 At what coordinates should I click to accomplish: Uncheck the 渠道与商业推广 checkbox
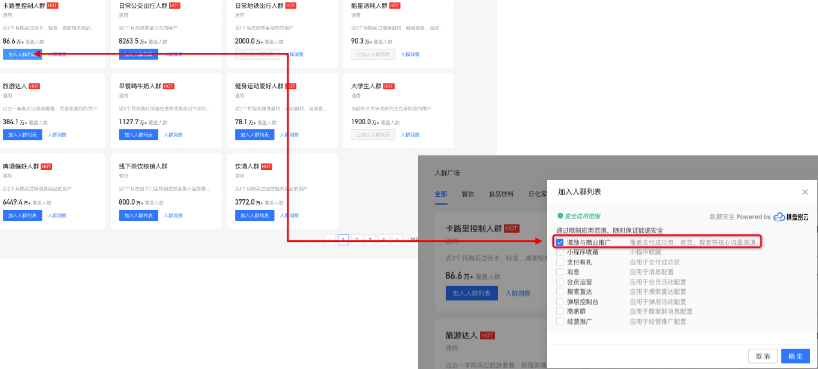pyautogui.click(x=560, y=243)
